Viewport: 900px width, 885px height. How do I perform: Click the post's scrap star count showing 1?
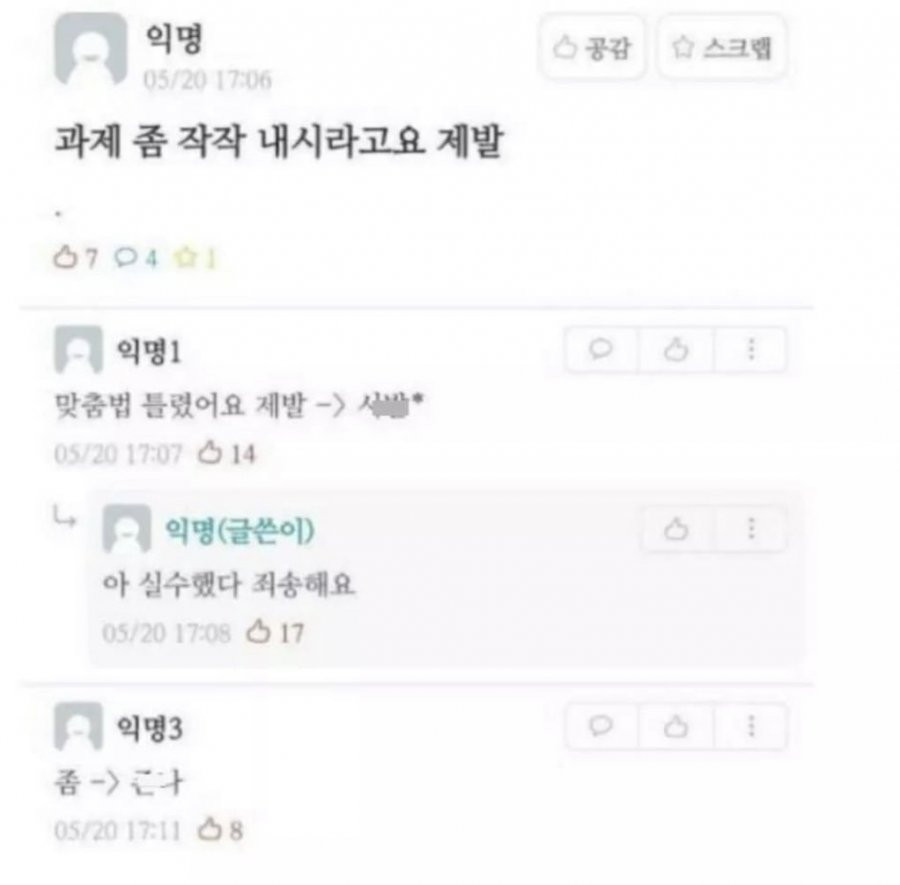click(195, 258)
